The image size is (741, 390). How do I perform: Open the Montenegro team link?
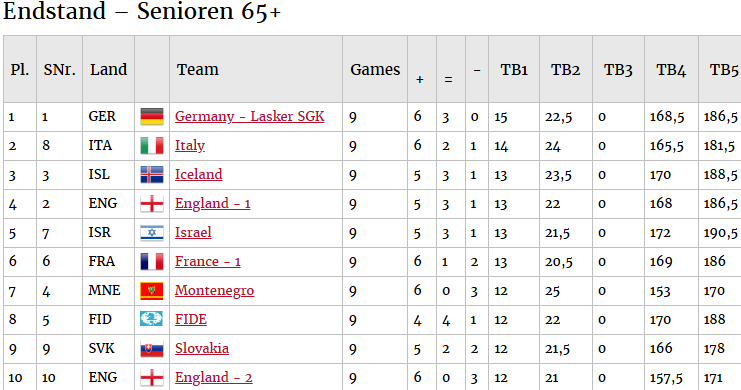[x=215, y=290]
